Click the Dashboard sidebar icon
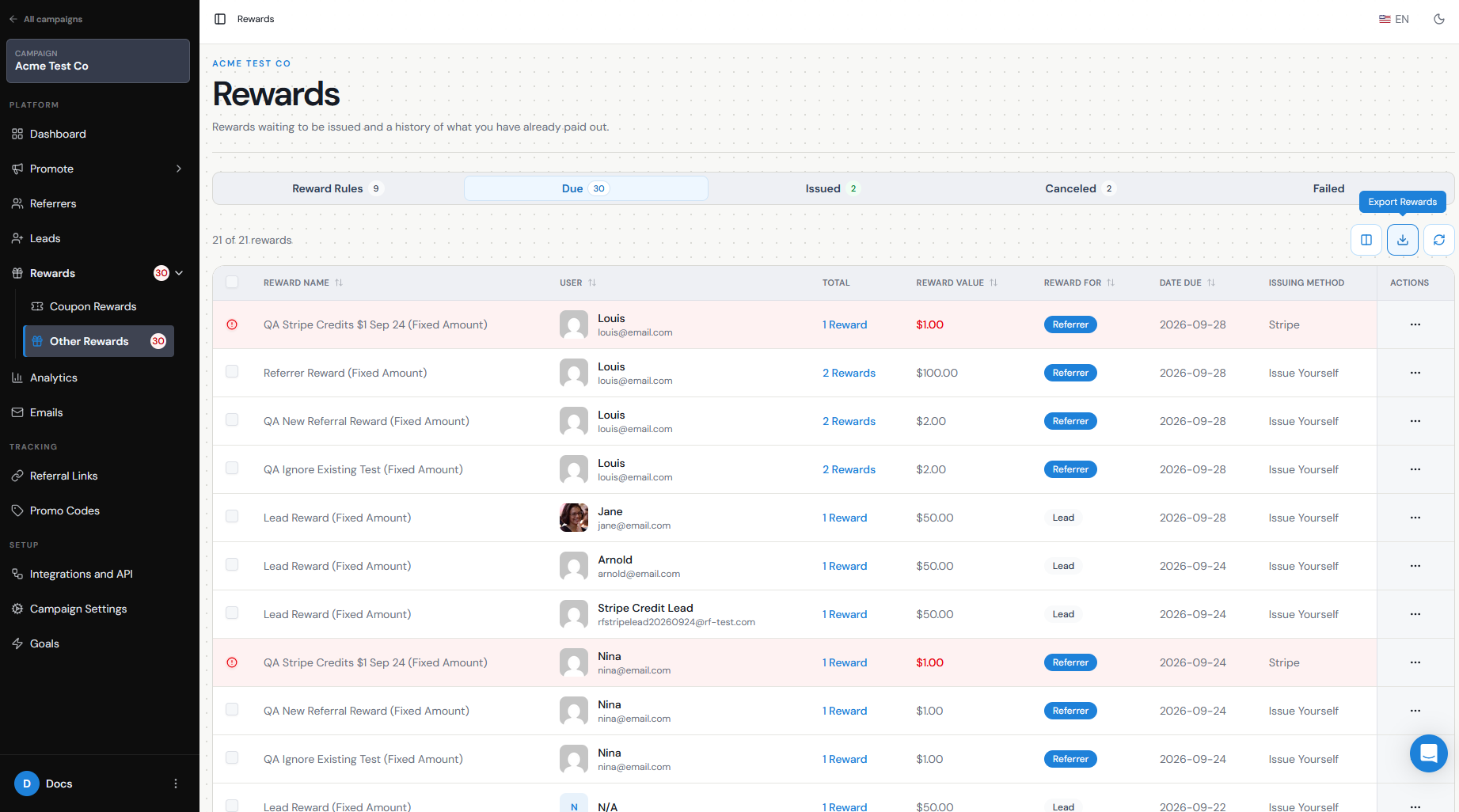This screenshot has height=812, width=1459. (x=17, y=134)
